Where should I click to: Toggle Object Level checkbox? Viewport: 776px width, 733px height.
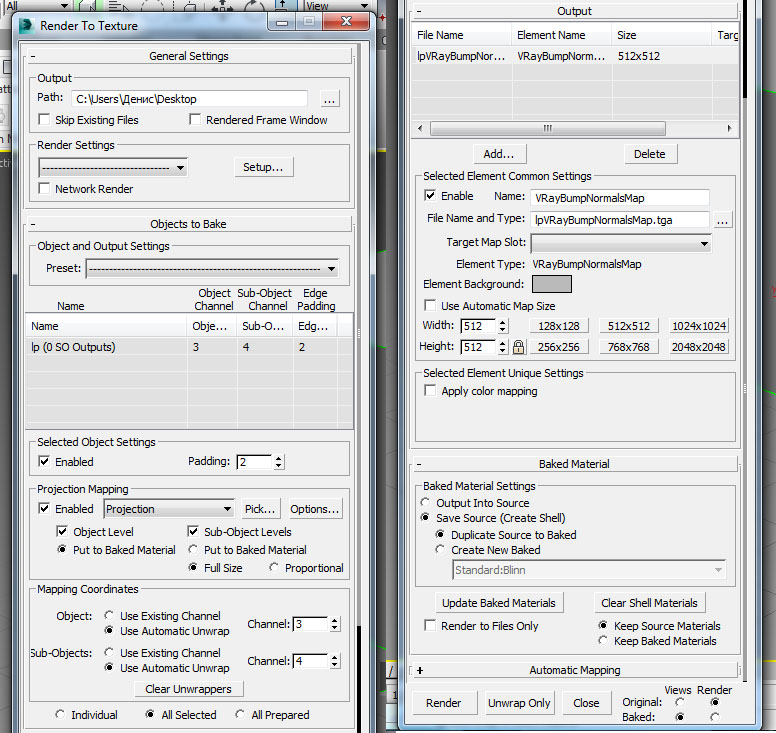click(x=62, y=532)
